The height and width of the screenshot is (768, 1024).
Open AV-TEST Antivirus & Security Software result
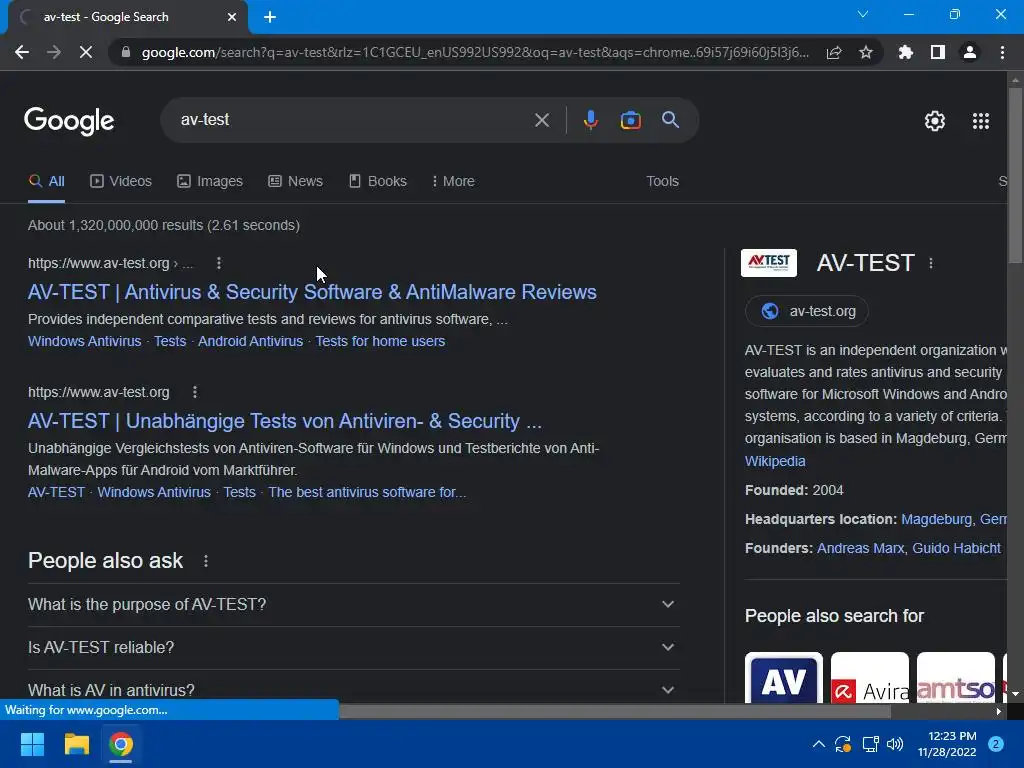[312, 292]
